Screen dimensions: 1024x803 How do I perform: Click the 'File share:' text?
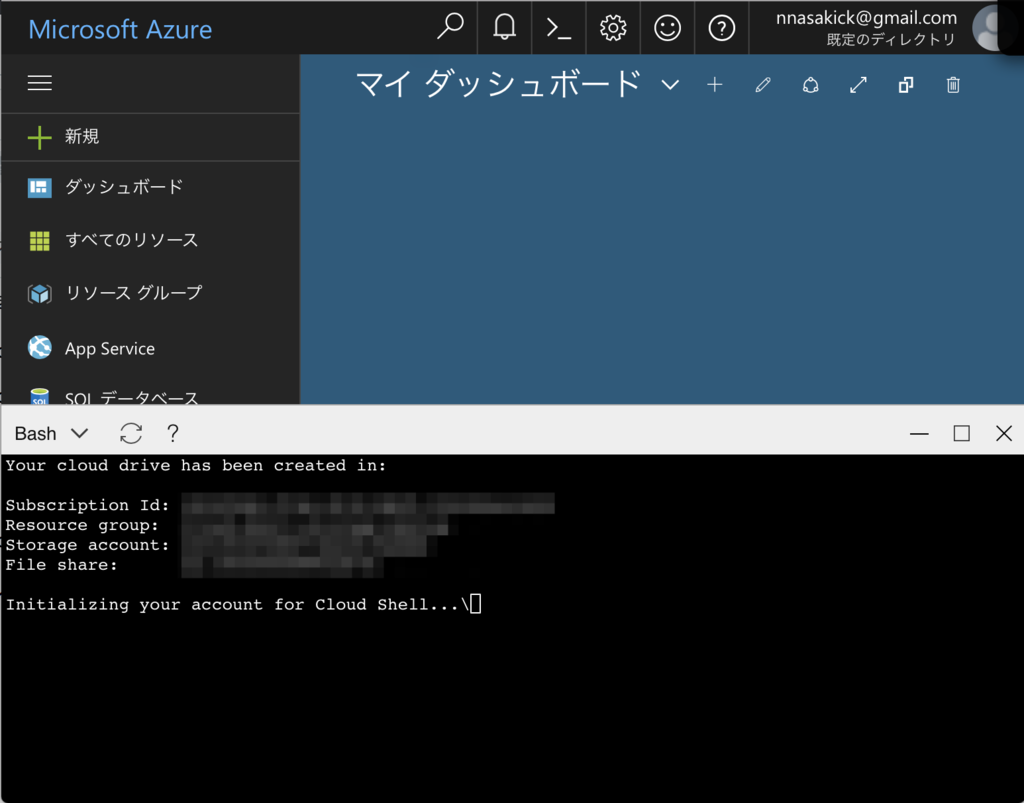[x=61, y=565]
